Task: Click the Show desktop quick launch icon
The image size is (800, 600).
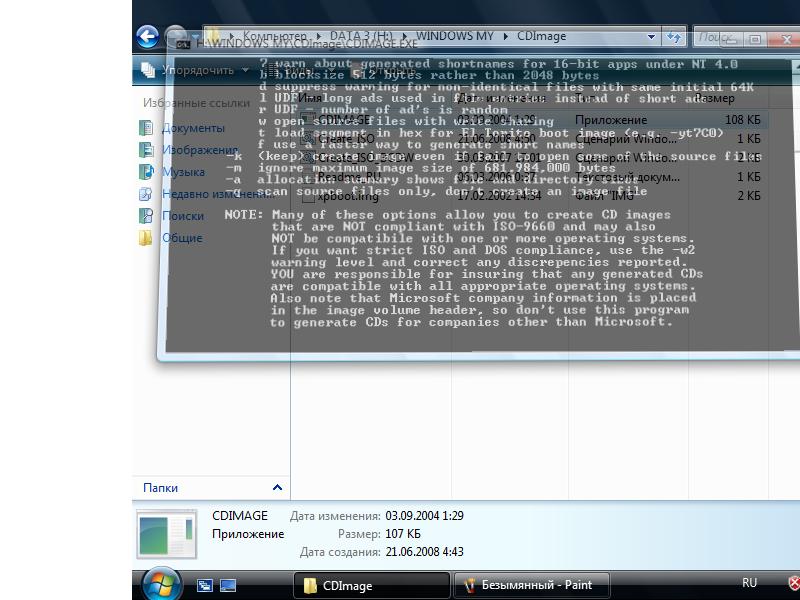Action: click(x=228, y=586)
